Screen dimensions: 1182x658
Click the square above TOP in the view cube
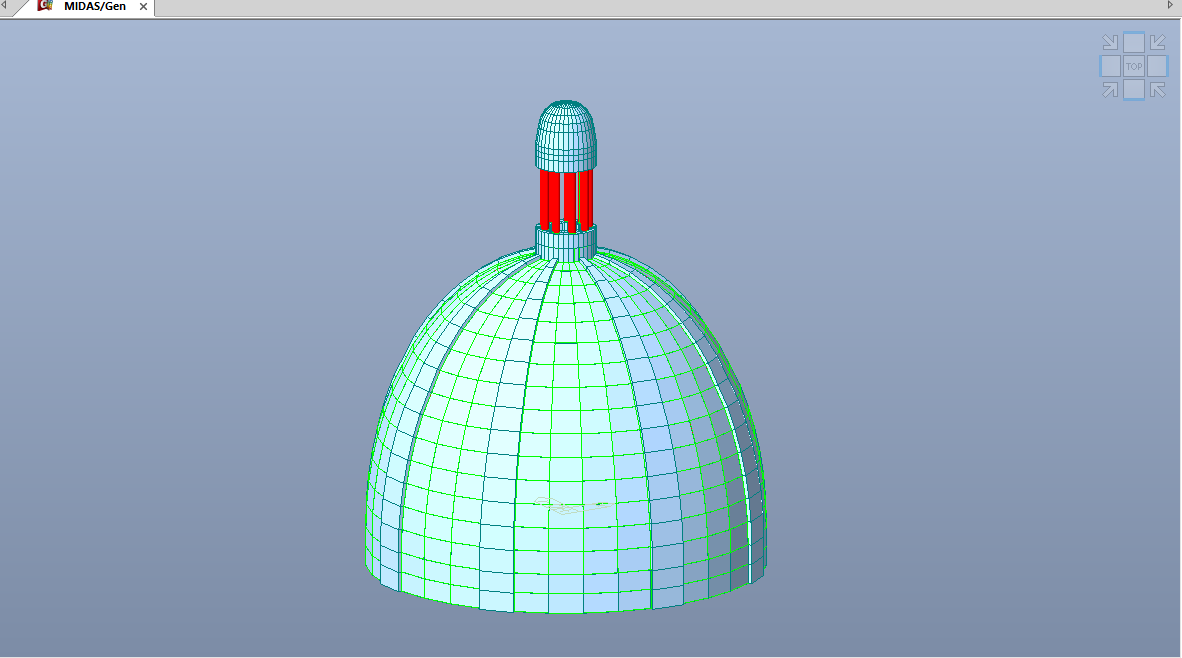1134,42
